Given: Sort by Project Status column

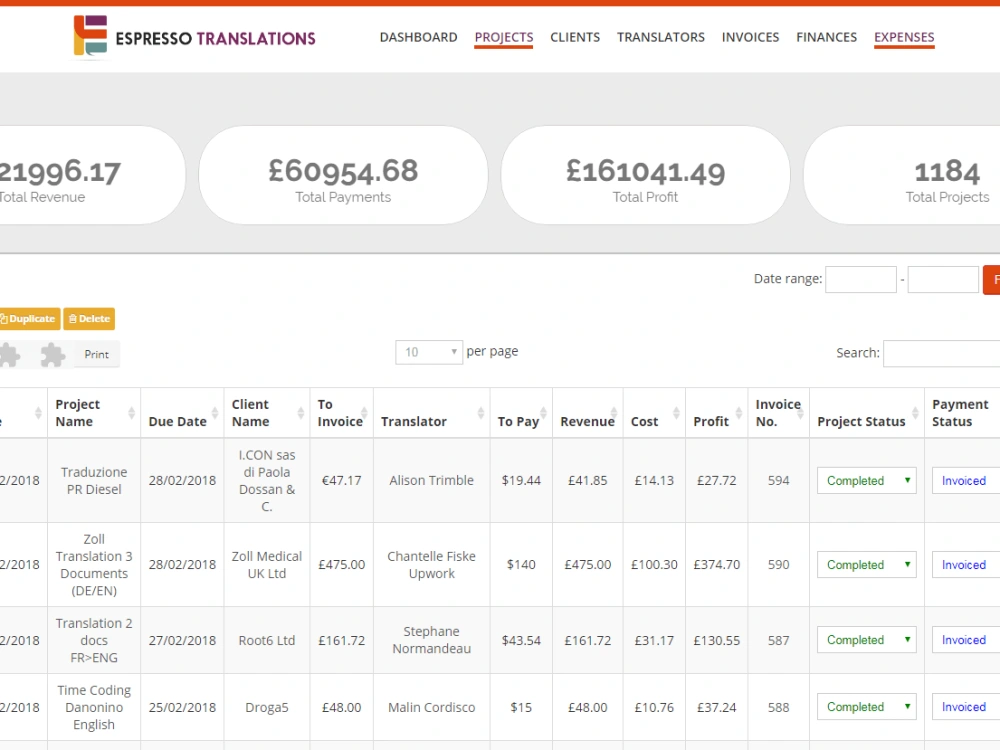Looking at the screenshot, I should click(867, 413).
